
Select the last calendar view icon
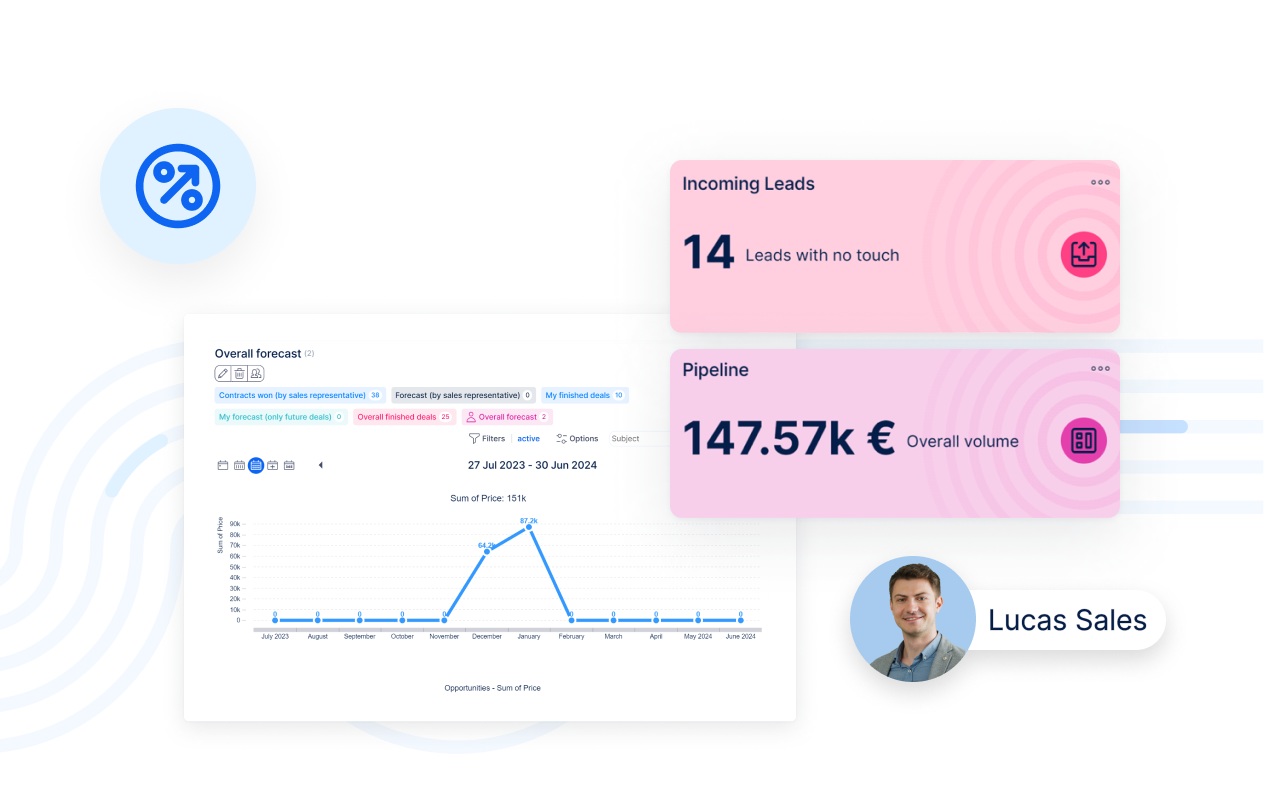pyautogui.click(x=289, y=465)
